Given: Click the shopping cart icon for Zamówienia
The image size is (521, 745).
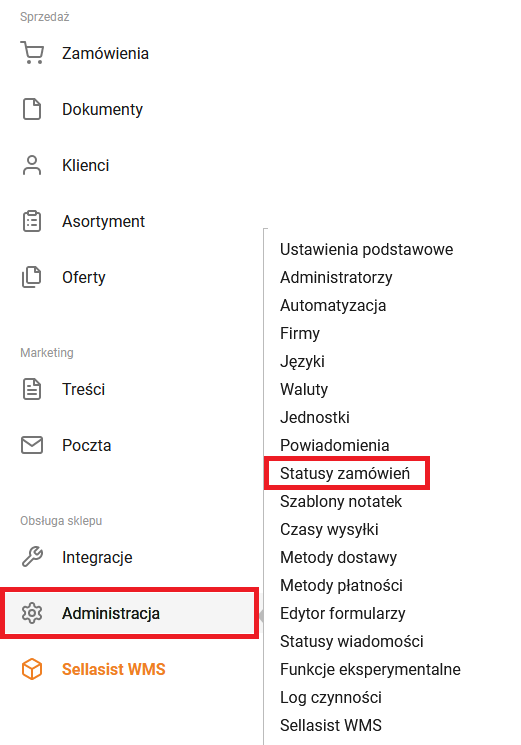Looking at the screenshot, I should [x=32, y=53].
